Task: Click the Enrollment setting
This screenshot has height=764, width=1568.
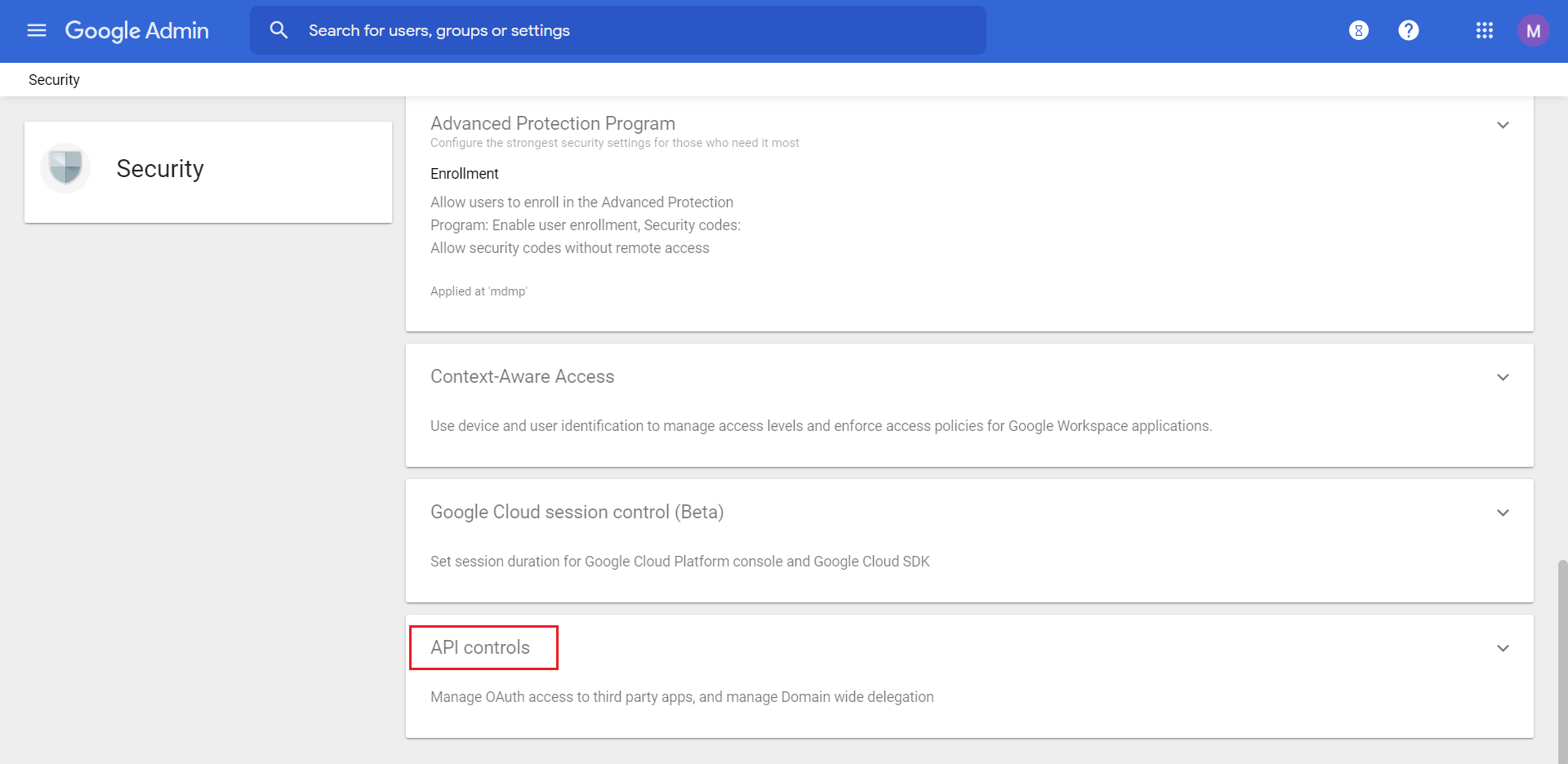Action: [x=464, y=174]
